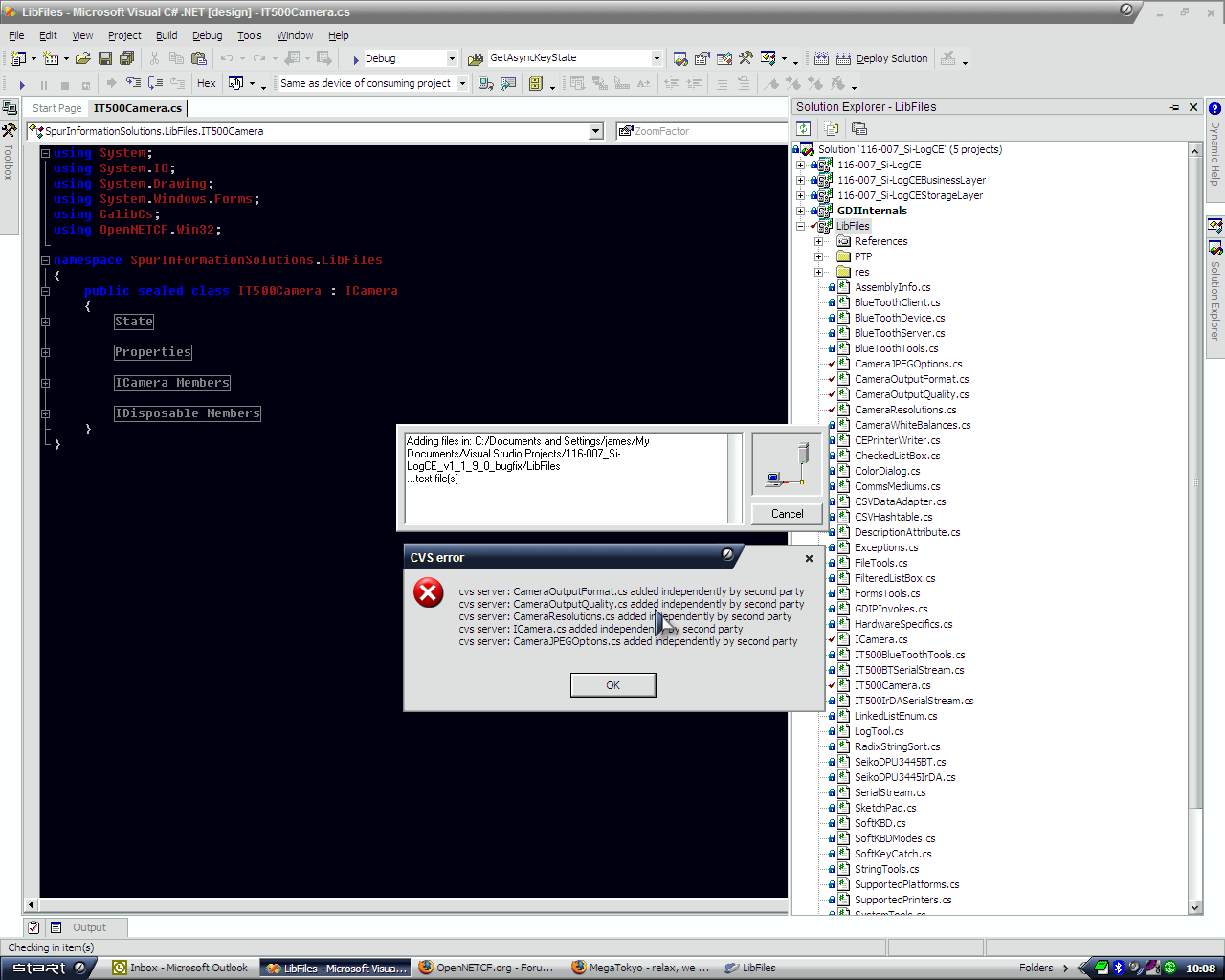Toggle Hex display mode
This screenshot has height=980, width=1225.
[206, 84]
